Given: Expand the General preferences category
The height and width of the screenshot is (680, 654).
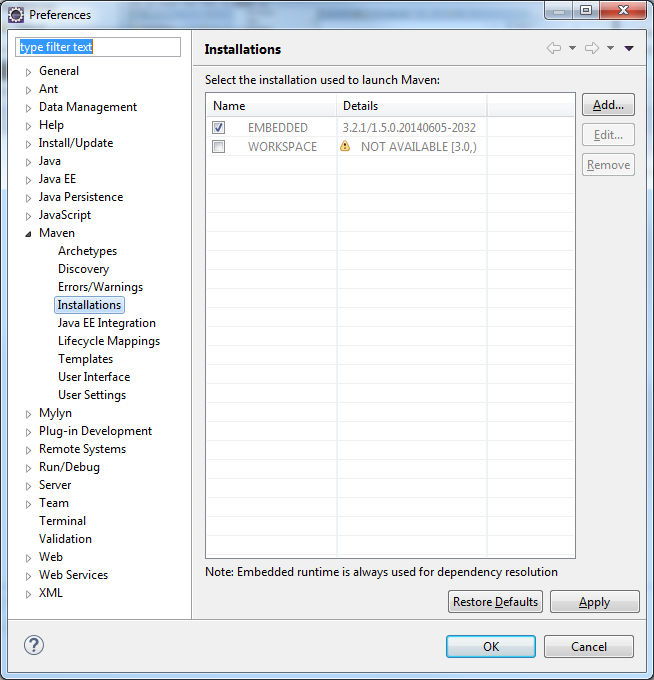Looking at the screenshot, I should pyautogui.click(x=29, y=72).
